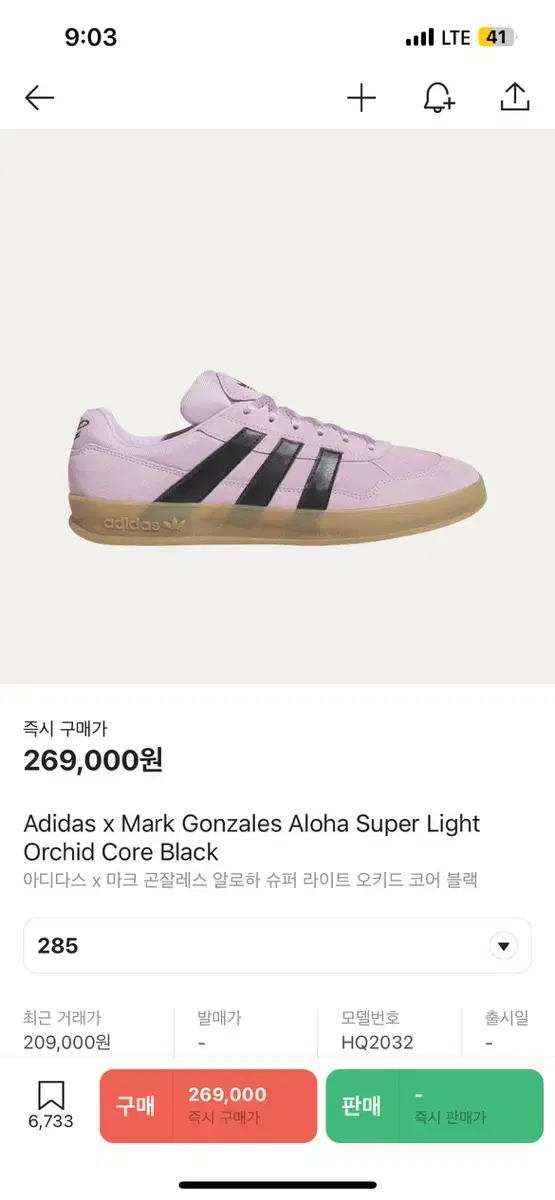Tap the share upload icon
The image size is (555, 1200).
click(513, 97)
